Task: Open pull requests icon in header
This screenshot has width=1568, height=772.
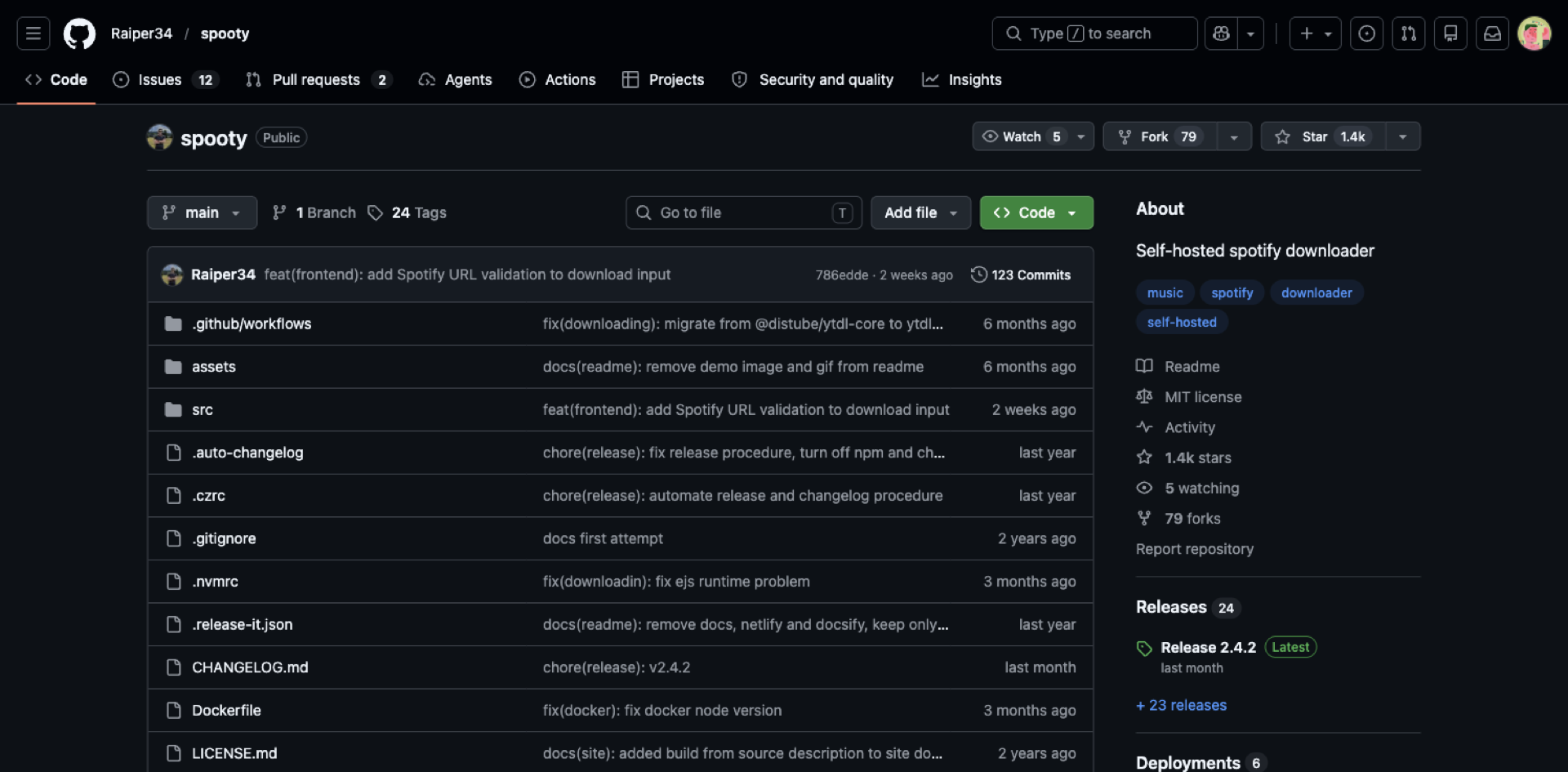Action: pos(1409,33)
